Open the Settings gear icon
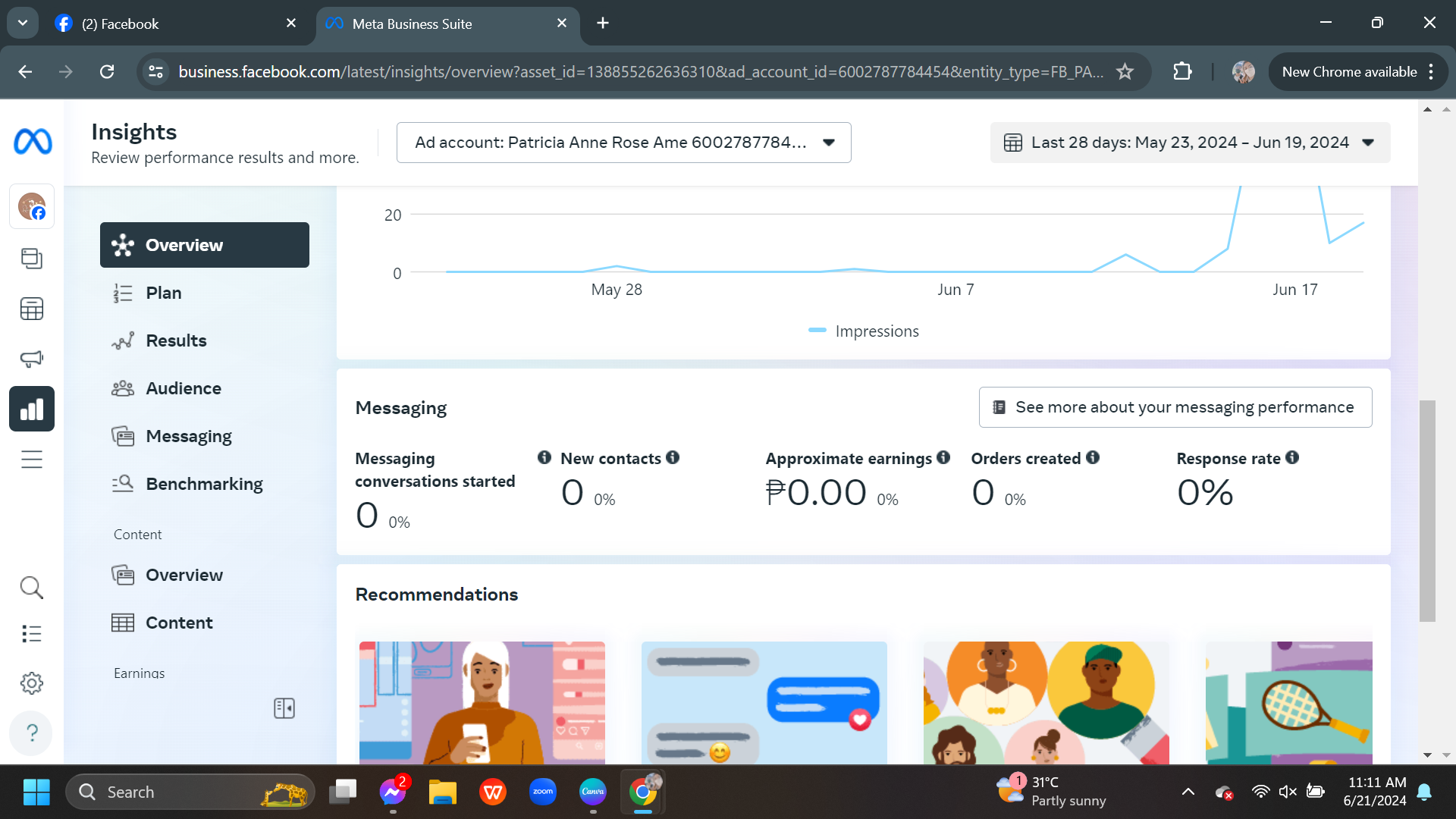Image resolution: width=1456 pixels, height=819 pixels. tap(32, 683)
